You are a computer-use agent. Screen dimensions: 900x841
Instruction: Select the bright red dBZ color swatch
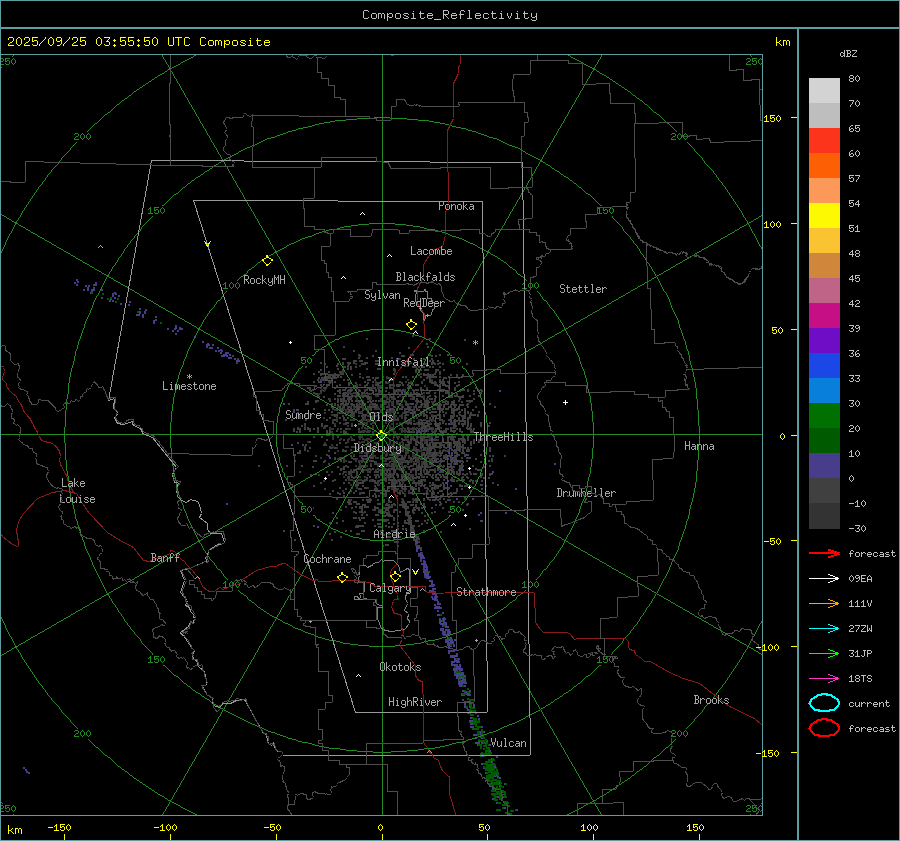[x=824, y=140]
